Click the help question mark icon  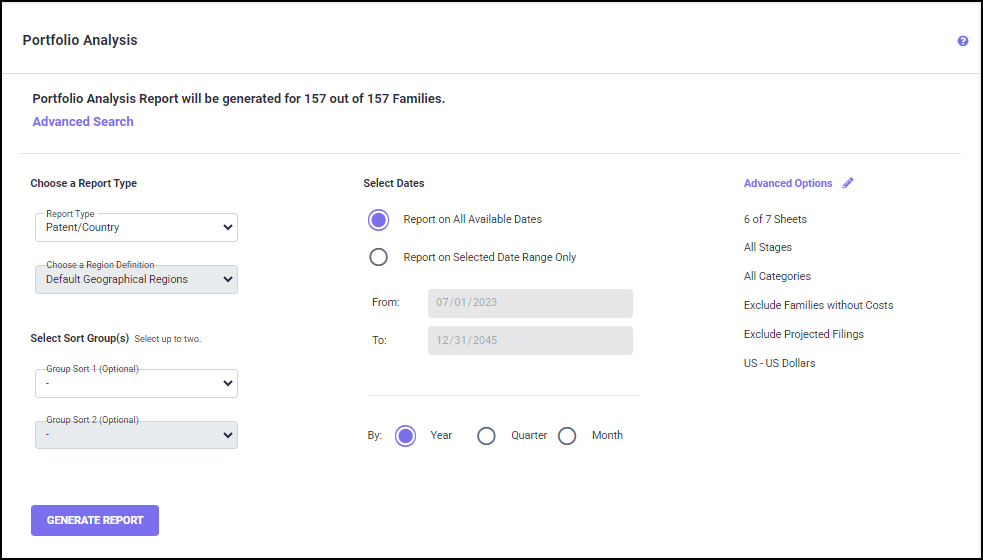tap(963, 41)
